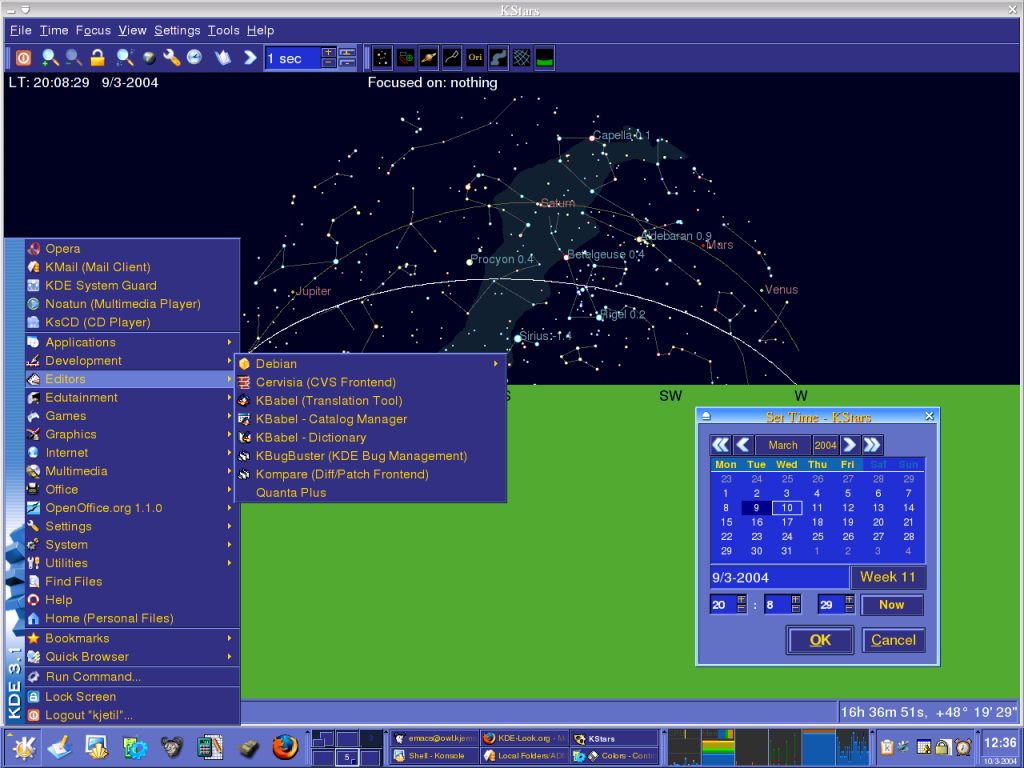This screenshot has height=768, width=1024.
Task: Launch KBugBuster (KDE Bug Management)
Action: [x=371, y=456]
